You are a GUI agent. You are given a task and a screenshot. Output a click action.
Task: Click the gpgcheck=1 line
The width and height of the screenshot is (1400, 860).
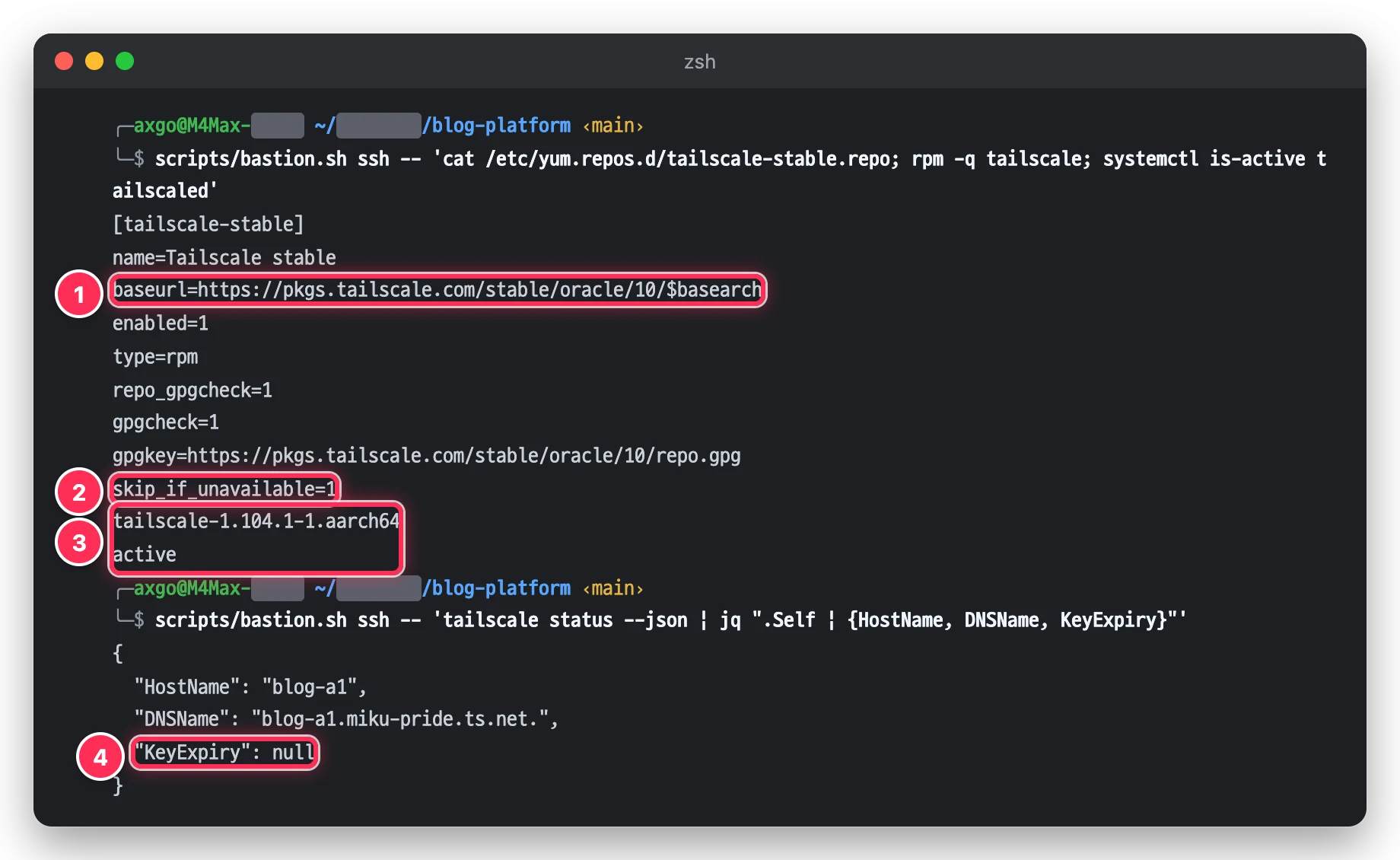166,422
